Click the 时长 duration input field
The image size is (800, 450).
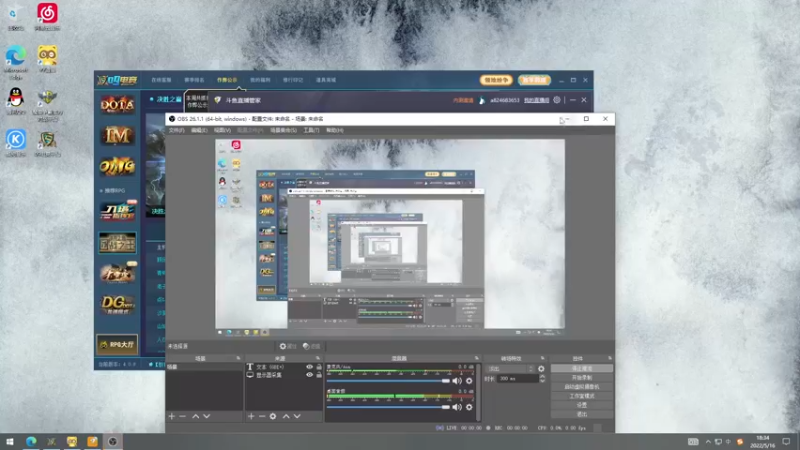(x=517, y=379)
